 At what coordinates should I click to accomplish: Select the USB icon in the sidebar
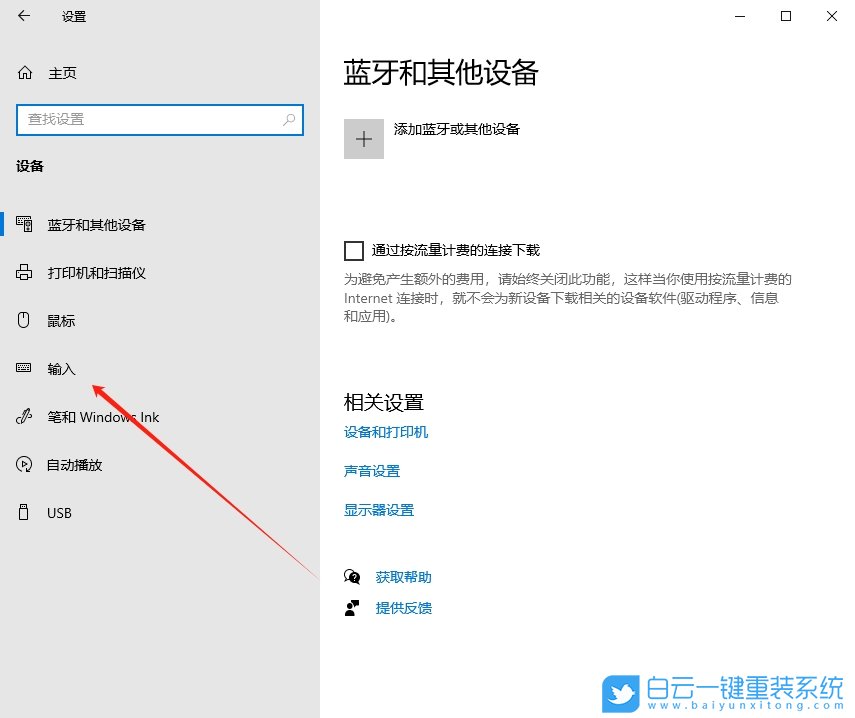(22, 512)
